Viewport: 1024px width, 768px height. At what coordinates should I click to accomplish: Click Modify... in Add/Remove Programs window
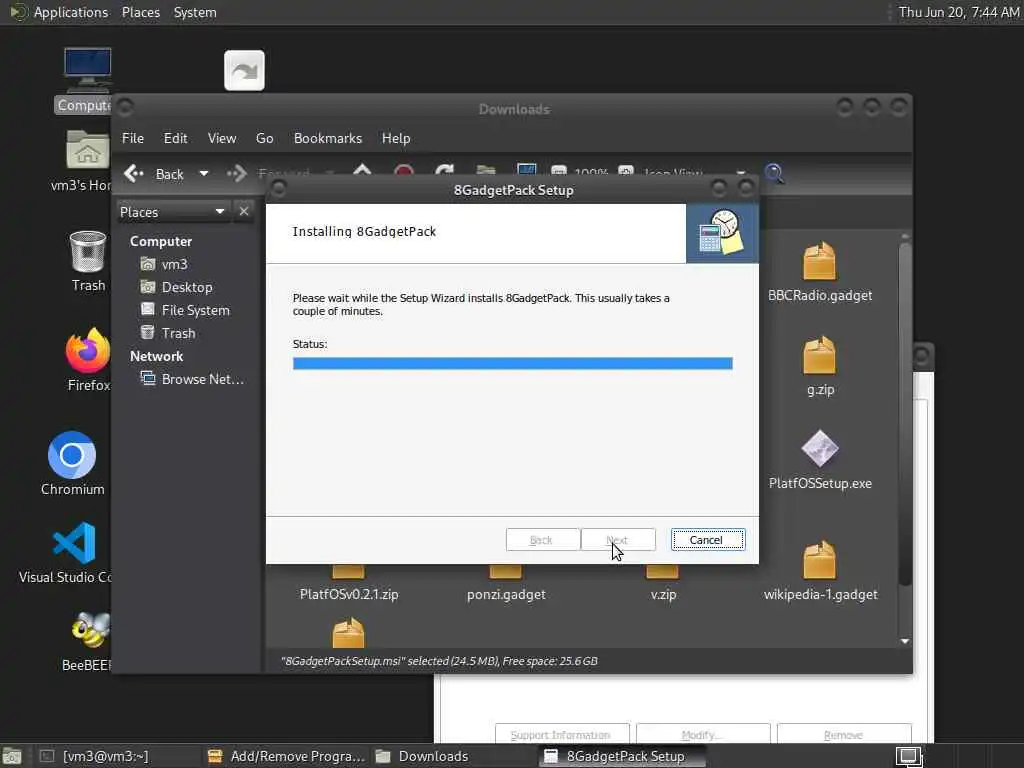point(703,734)
